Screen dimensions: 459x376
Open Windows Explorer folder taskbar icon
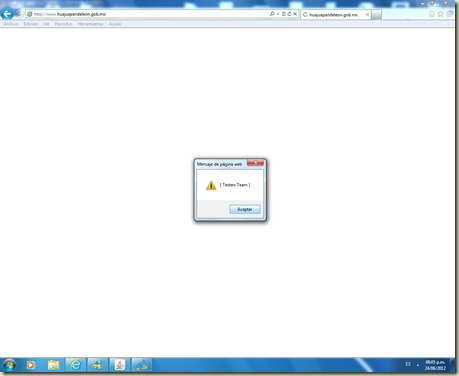tap(53, 365)
